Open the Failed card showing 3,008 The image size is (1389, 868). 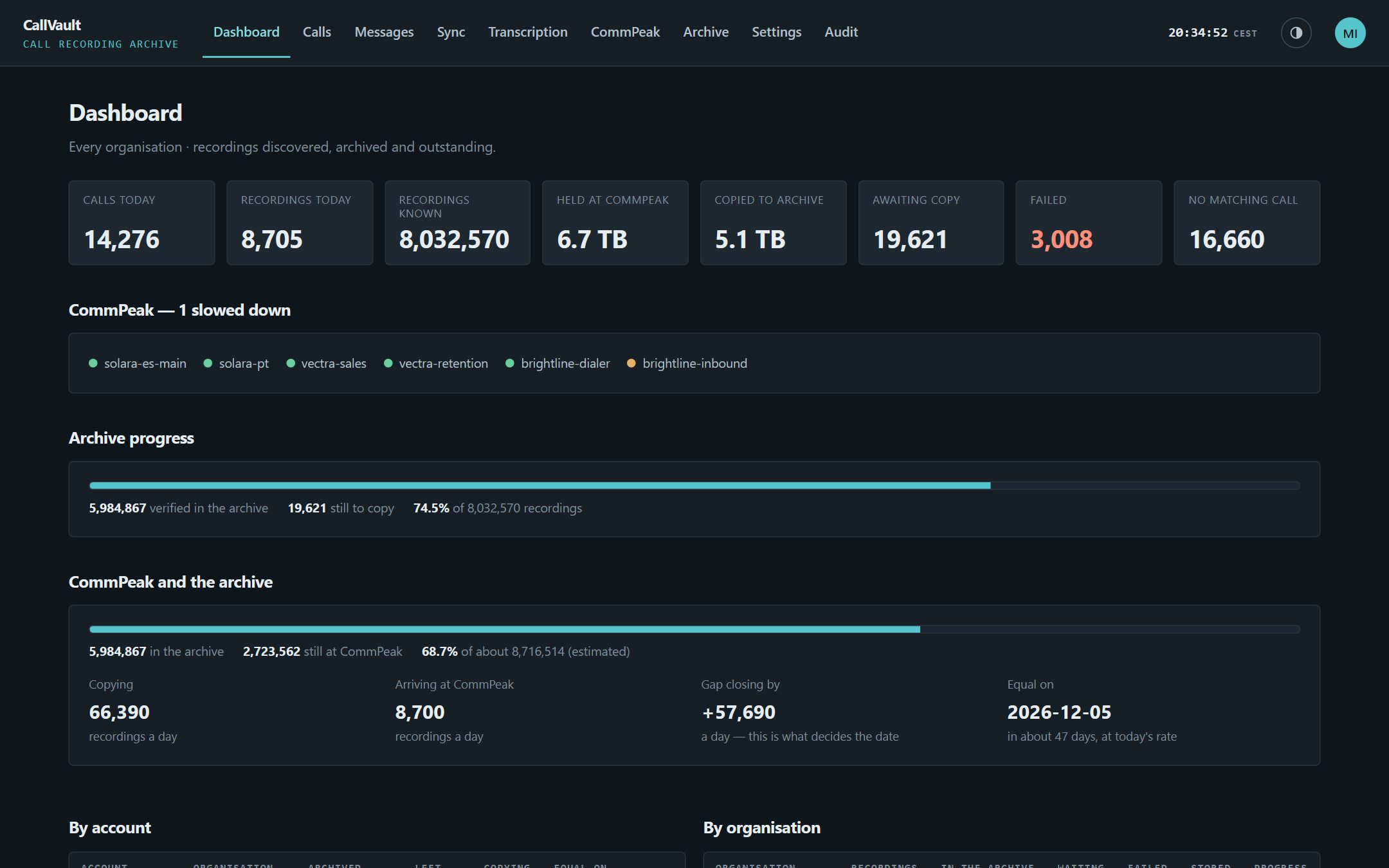[1089, 222]
